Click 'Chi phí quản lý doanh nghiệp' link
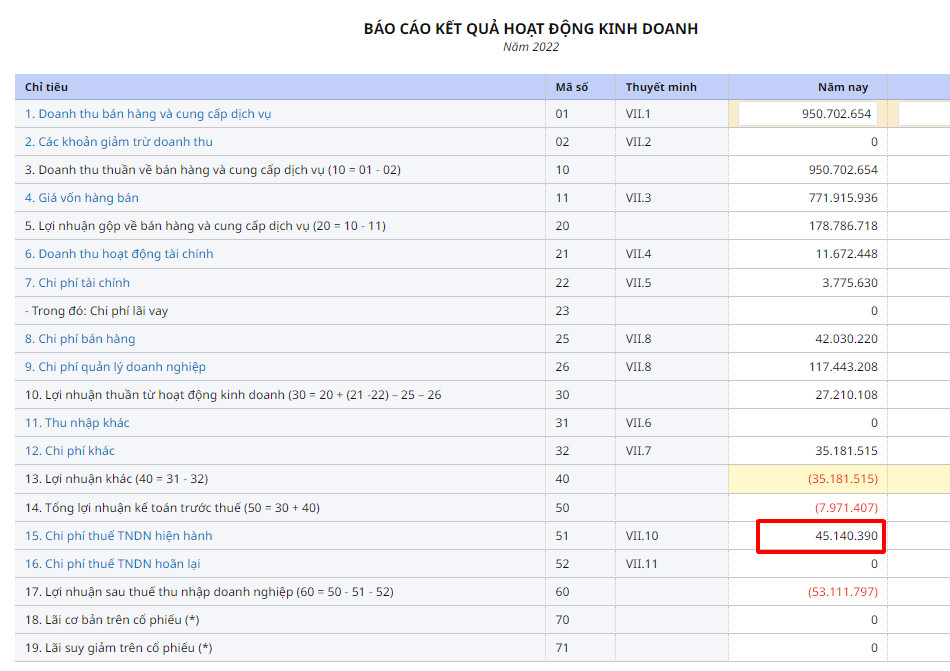Screen dimensions: 950x671 [x=115, y=367]
